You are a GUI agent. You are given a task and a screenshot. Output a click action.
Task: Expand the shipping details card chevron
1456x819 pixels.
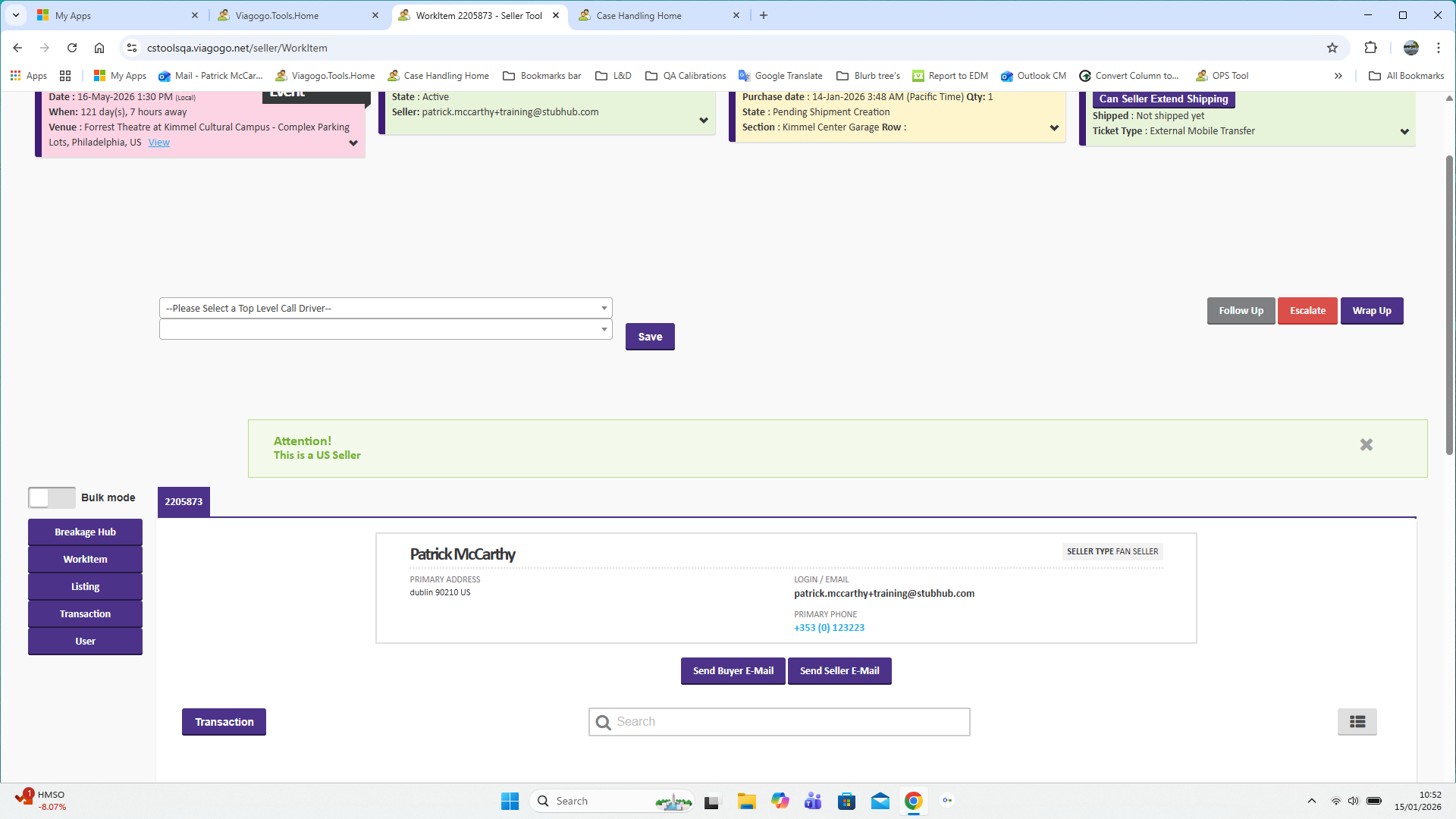point(1404,132)
